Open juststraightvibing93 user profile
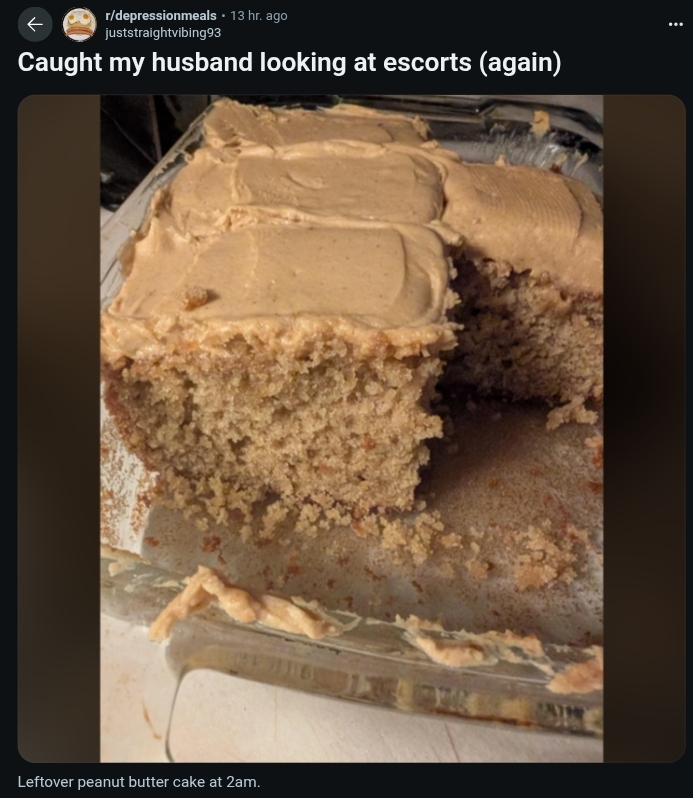The width and height of the screenshot is (693, 798). coord(163,33)
